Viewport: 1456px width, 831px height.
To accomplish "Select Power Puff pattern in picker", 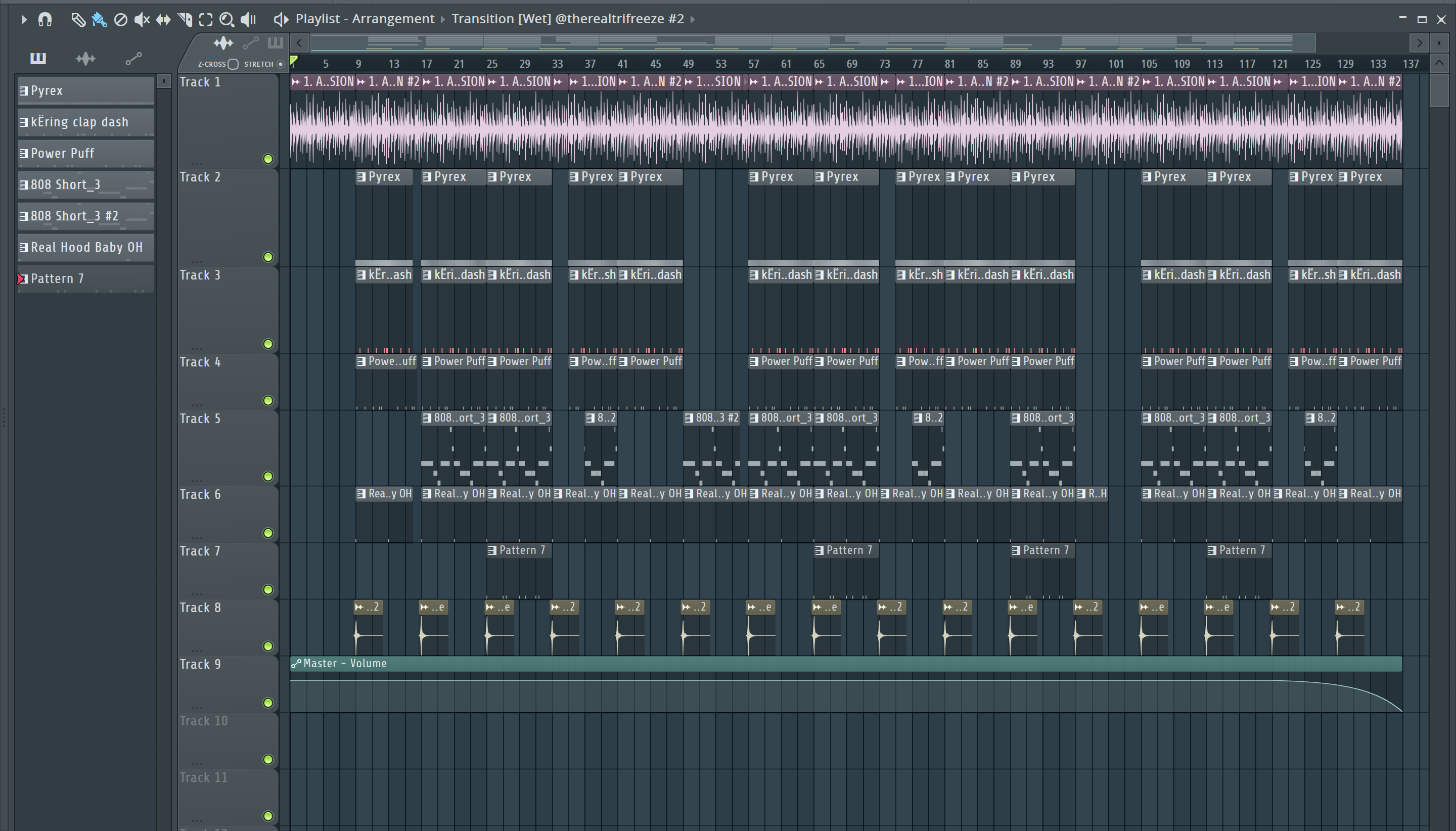I will pos(85,154).
